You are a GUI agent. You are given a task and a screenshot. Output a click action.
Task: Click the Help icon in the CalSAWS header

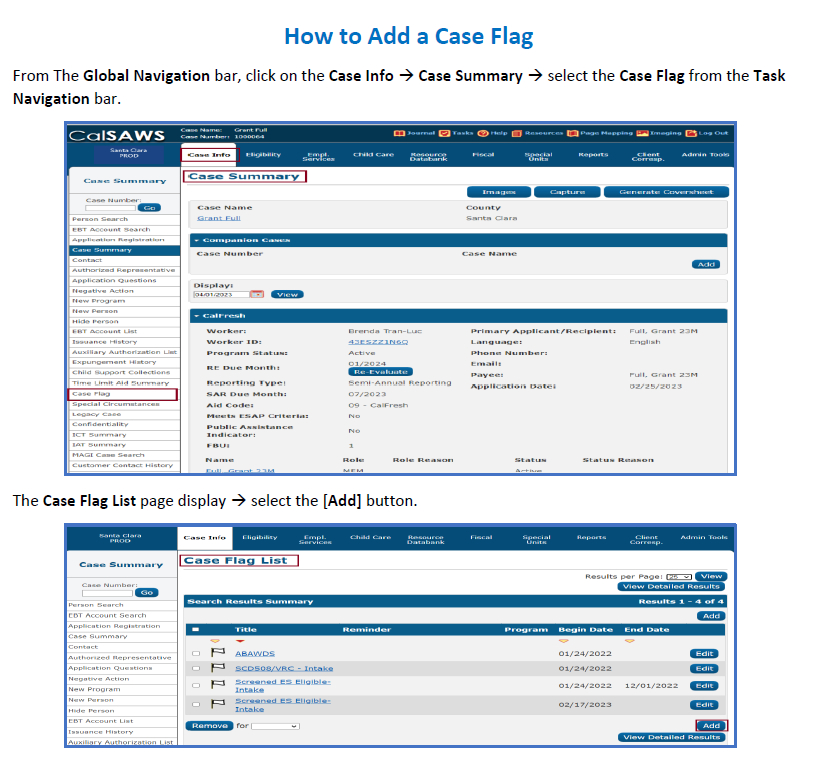483,133
